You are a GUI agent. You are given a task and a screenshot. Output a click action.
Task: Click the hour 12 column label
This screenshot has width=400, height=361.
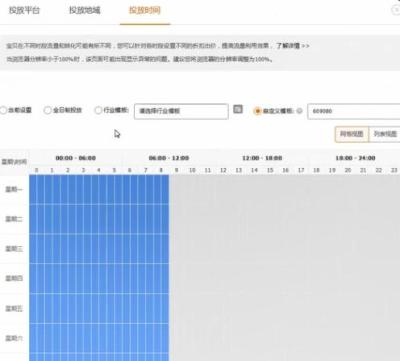click(223, 170)
